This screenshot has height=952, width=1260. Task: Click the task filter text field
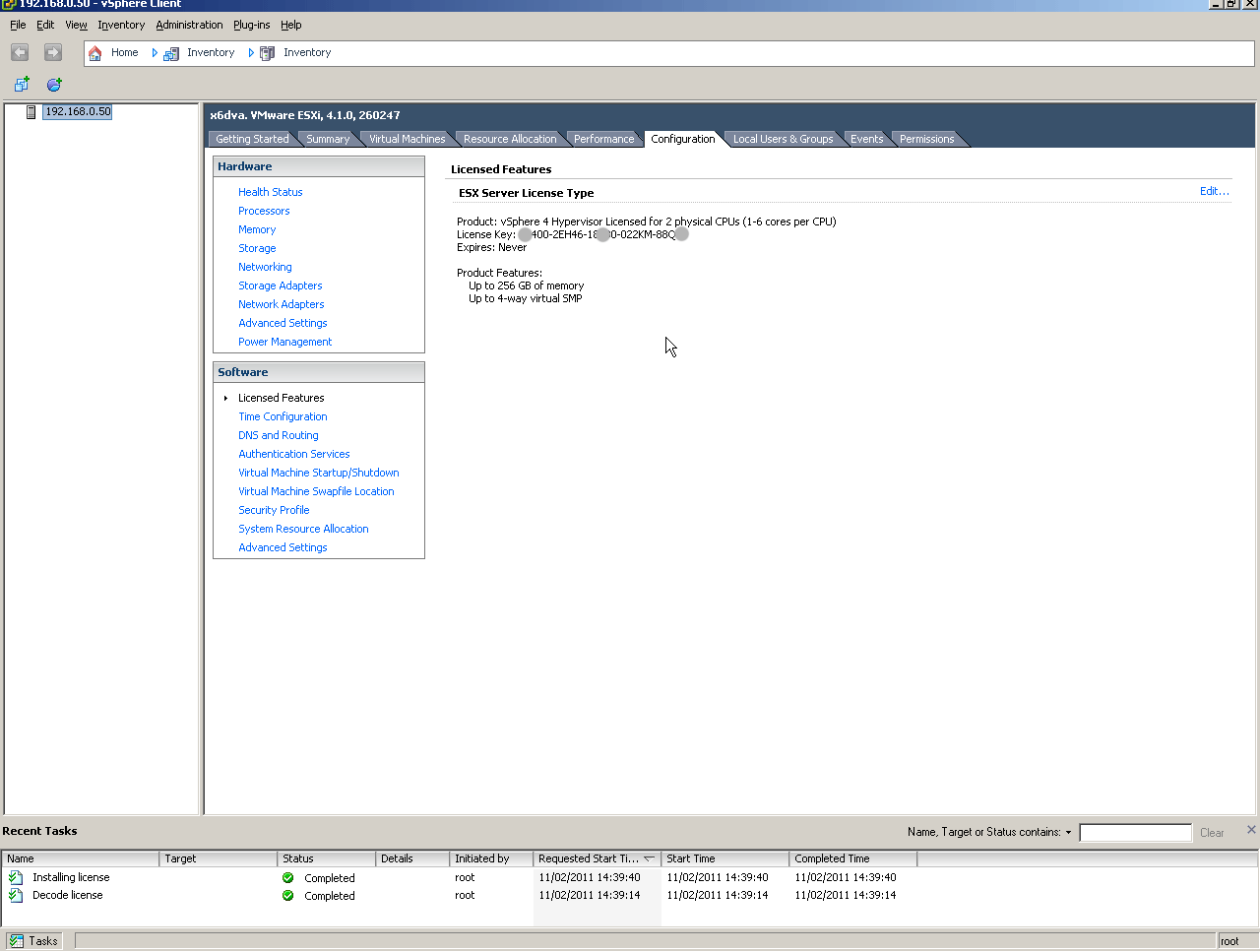pos(1135,833)
